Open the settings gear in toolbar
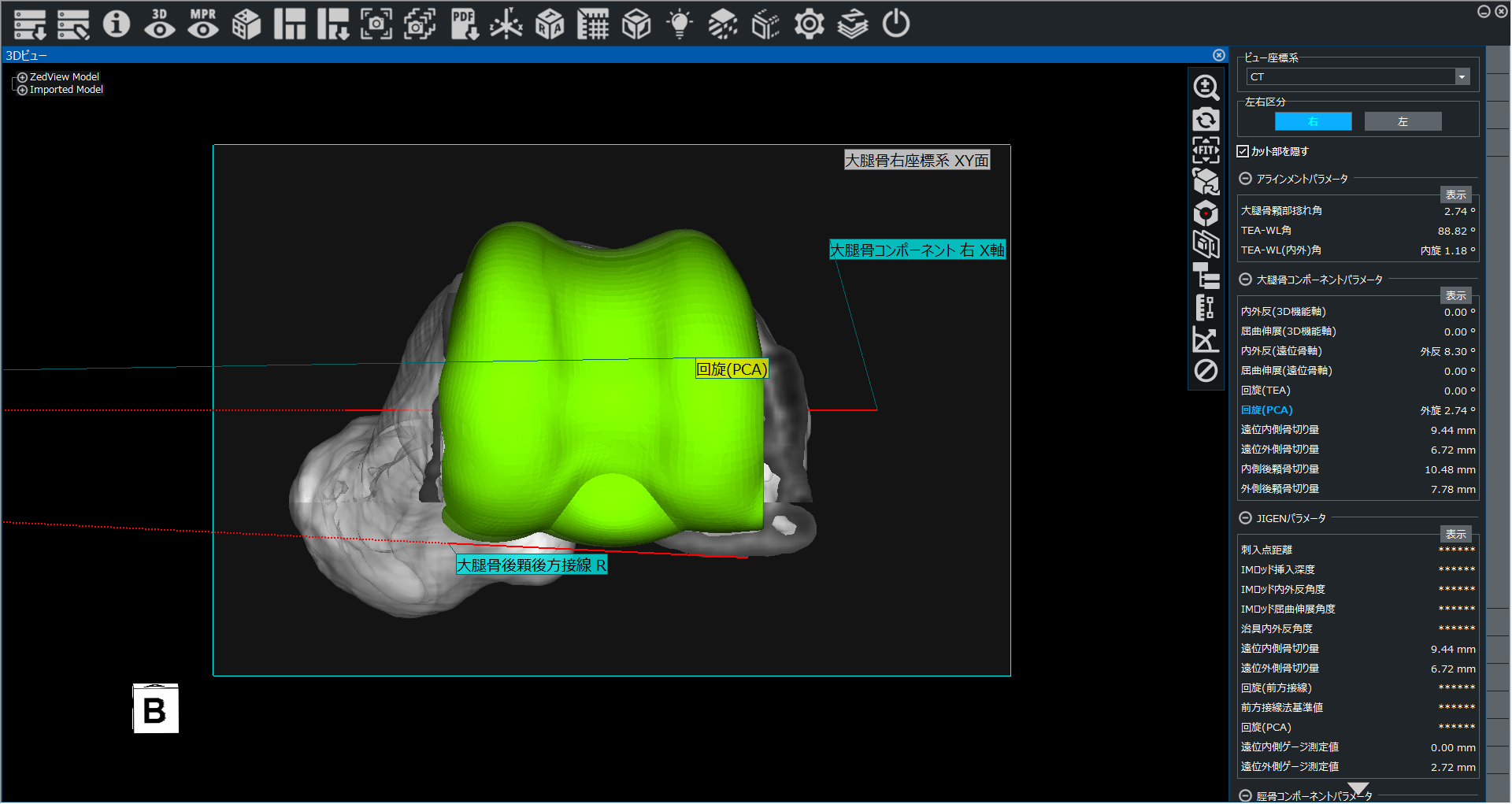The height and width of the screenshot is (804, 1512). click(x=809, y=24)
